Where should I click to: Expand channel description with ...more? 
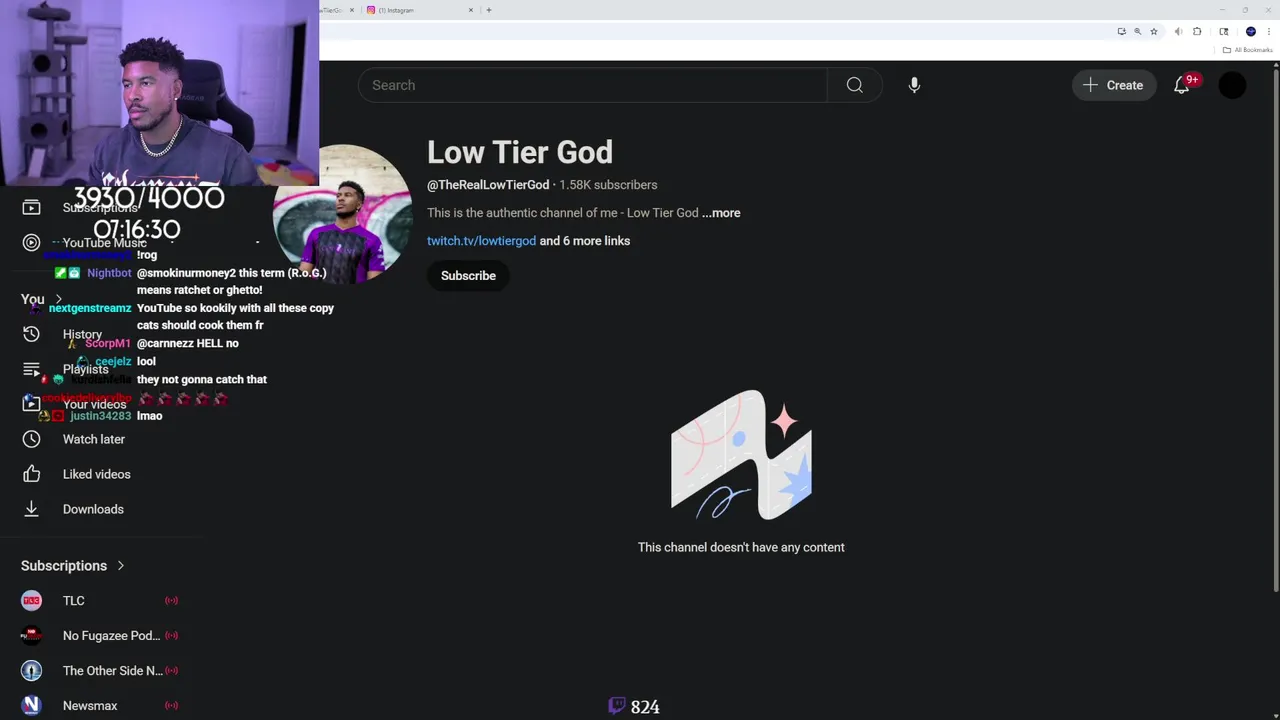click(x=721, y=213)
